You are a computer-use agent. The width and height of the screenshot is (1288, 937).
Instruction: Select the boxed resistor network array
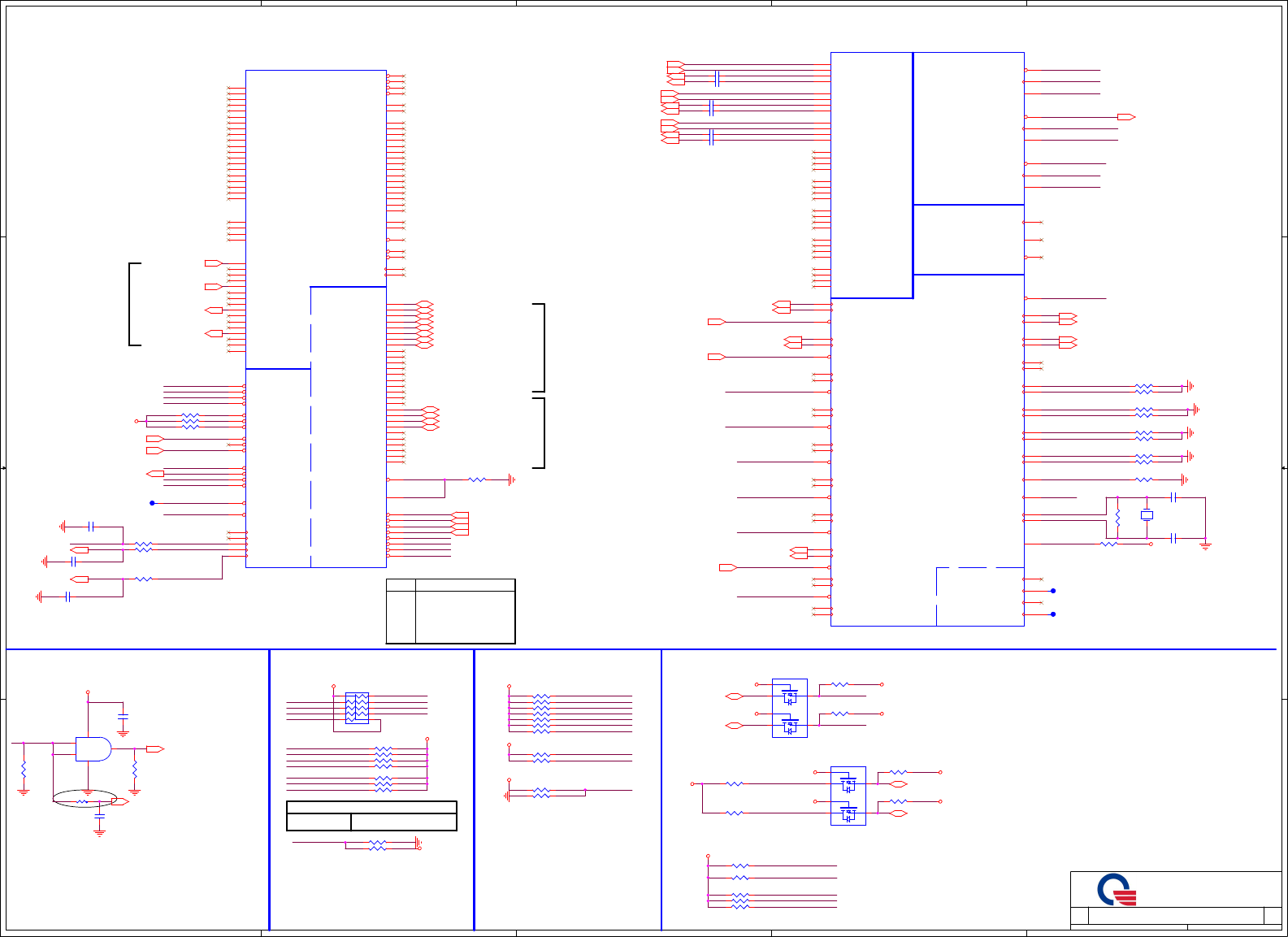coord(357,708)
